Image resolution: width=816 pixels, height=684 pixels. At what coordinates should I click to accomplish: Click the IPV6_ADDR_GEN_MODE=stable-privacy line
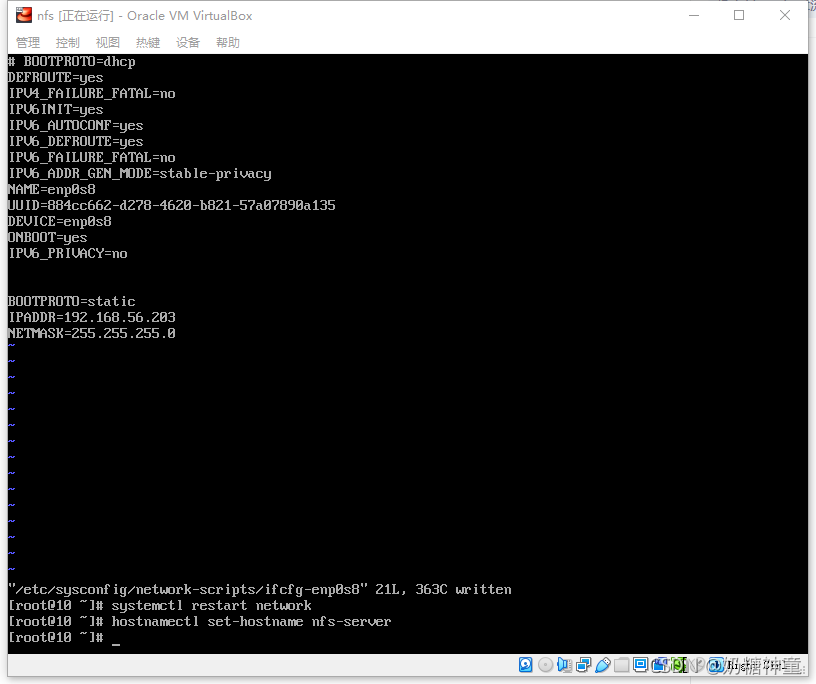coord(140,173)
